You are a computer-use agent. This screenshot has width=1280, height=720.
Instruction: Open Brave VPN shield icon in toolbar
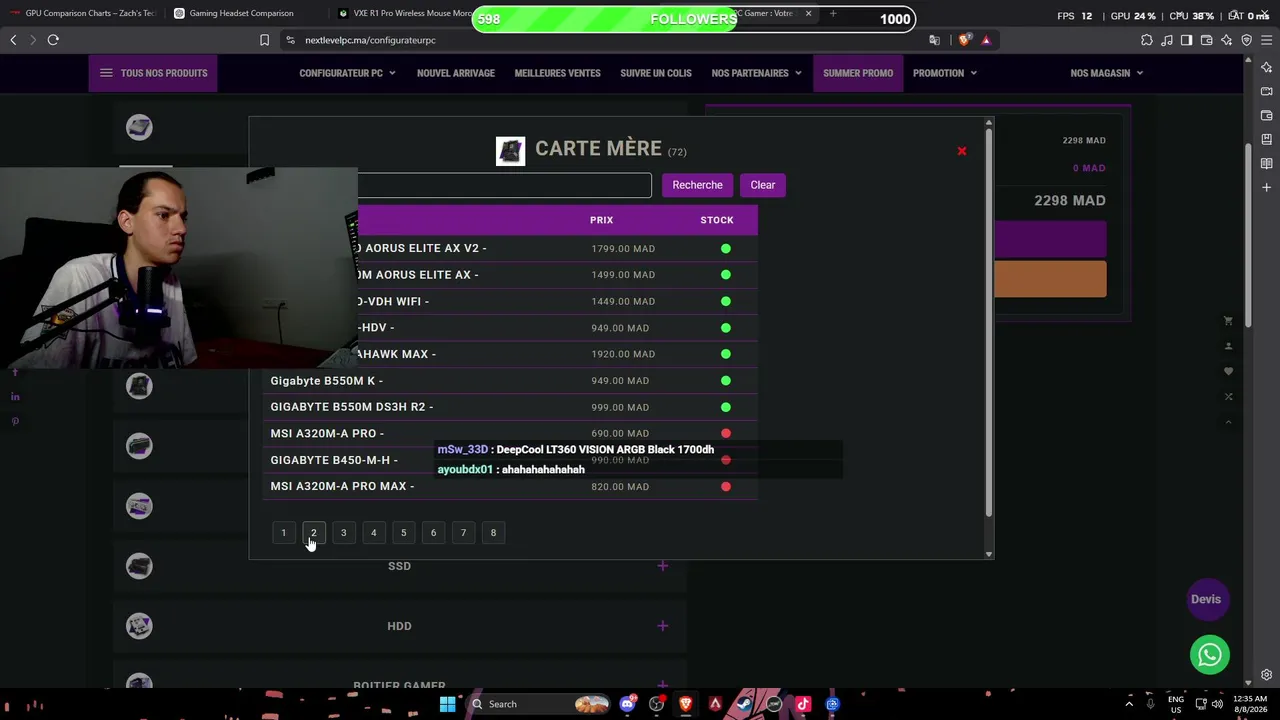1247,40
